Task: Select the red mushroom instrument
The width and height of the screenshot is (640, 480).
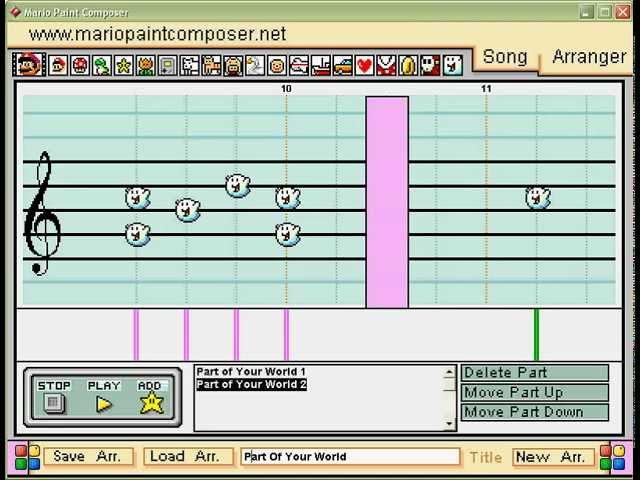Action: (x=80, y=65)
